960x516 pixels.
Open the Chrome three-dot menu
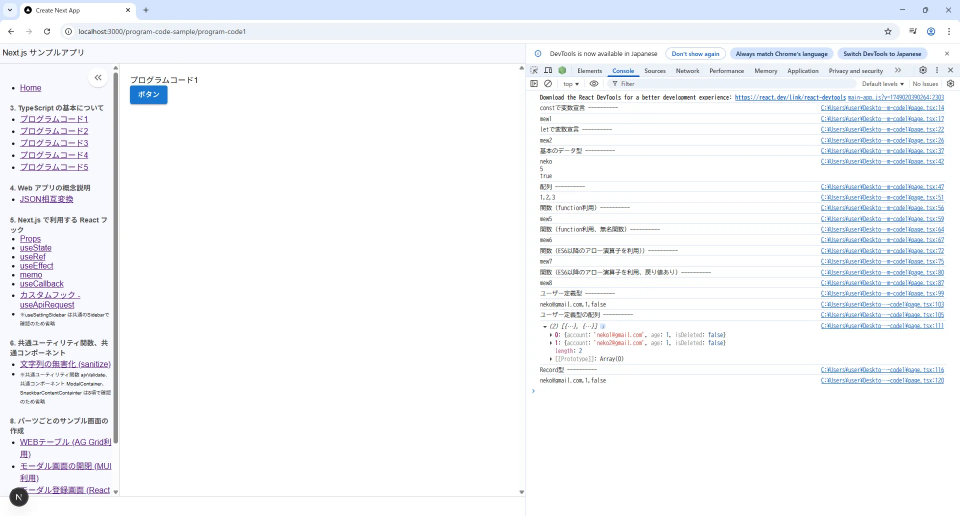click(x=949, y=31)
